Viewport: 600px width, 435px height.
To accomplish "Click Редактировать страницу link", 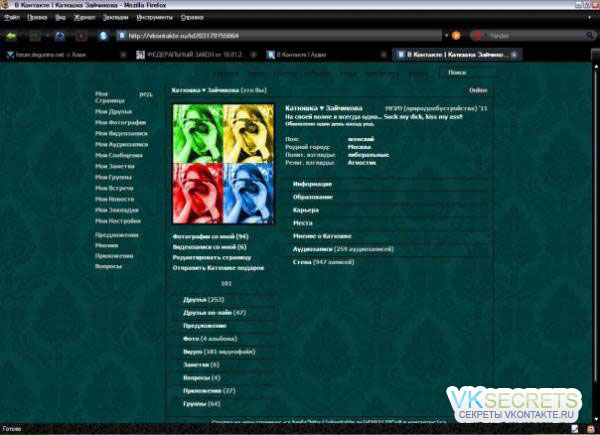I will click(x=212, y=257).
